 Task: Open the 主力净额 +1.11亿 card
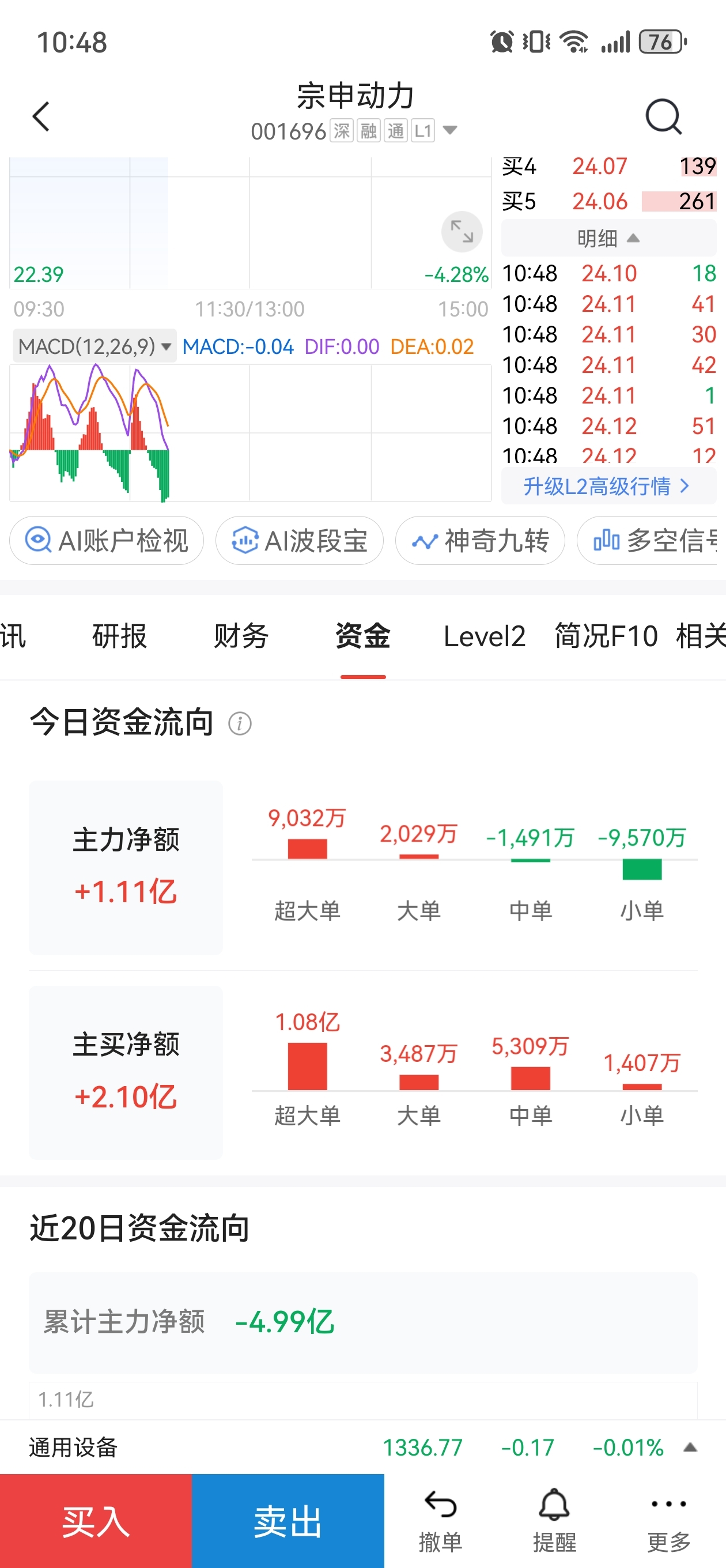(x=126, y=868)
